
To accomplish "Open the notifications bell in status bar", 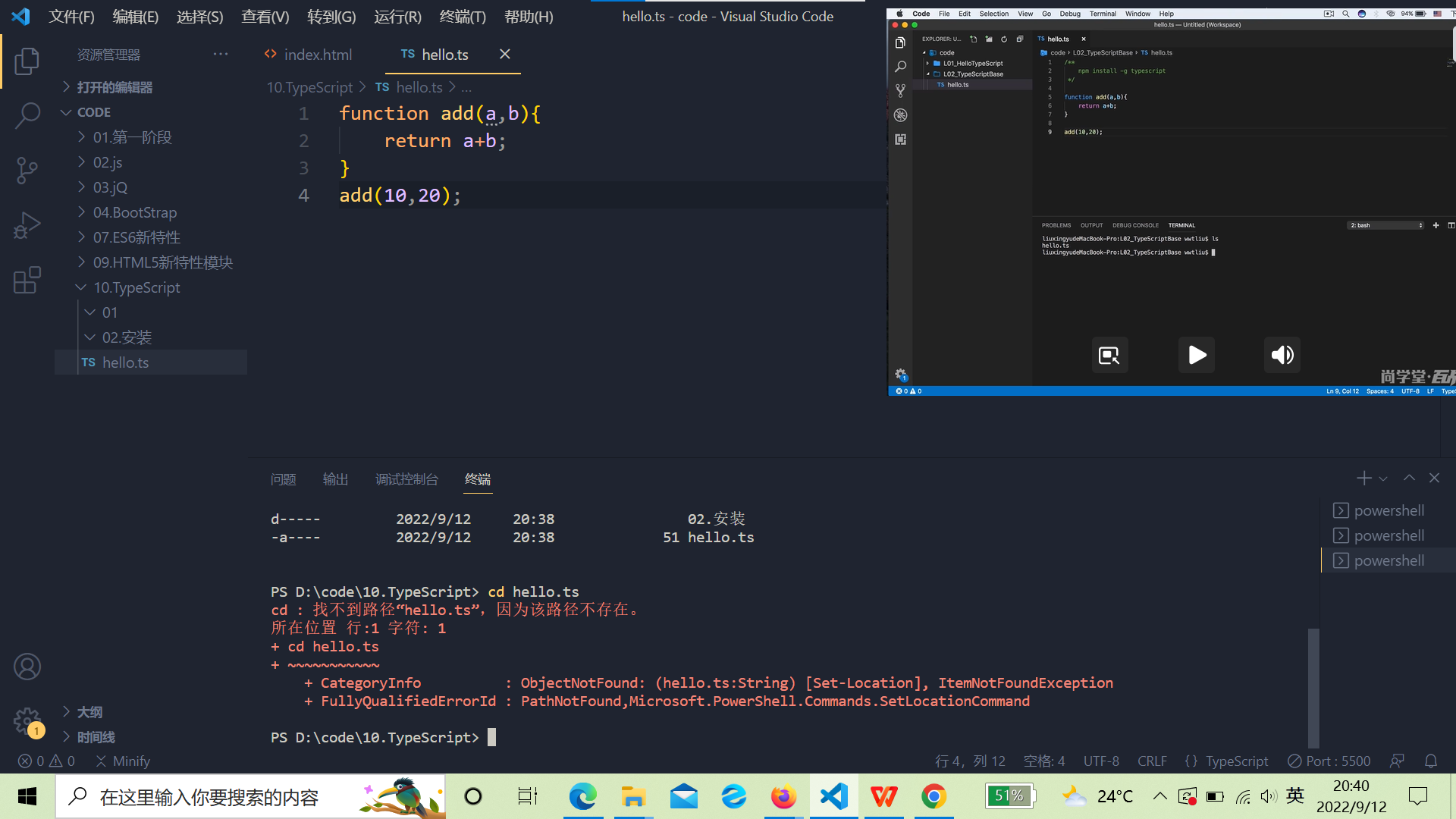I will tap(1431, 761).
